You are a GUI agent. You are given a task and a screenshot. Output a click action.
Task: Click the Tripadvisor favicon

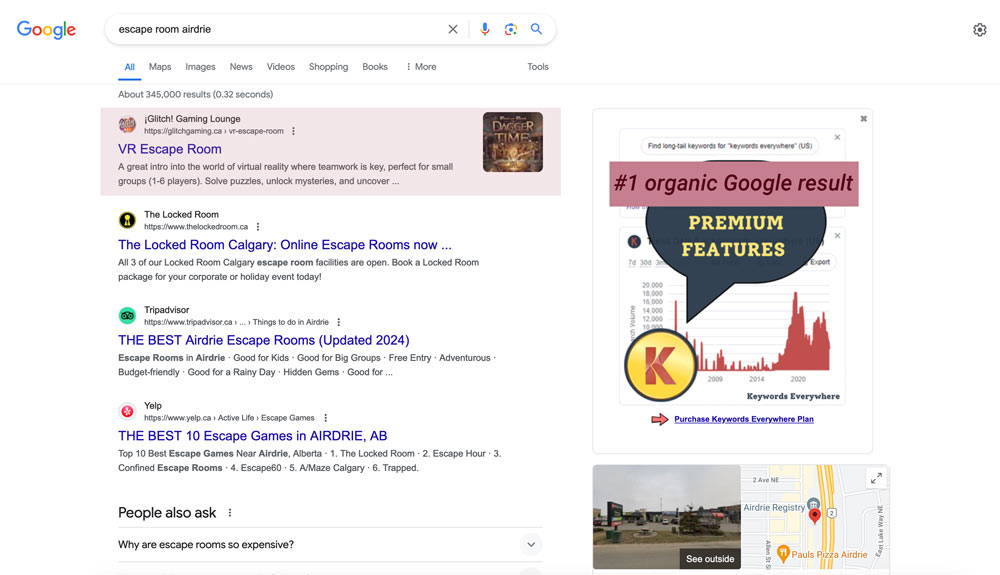pyautogui.click(x=127, y=316)
